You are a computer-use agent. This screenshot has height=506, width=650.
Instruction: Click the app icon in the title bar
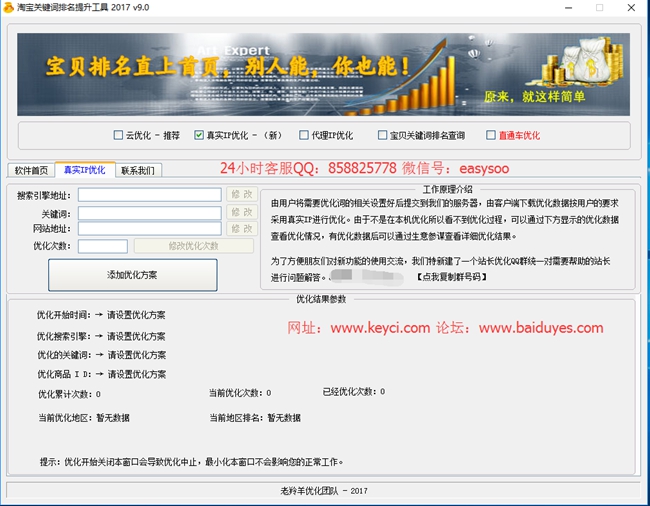coord(8,7)
